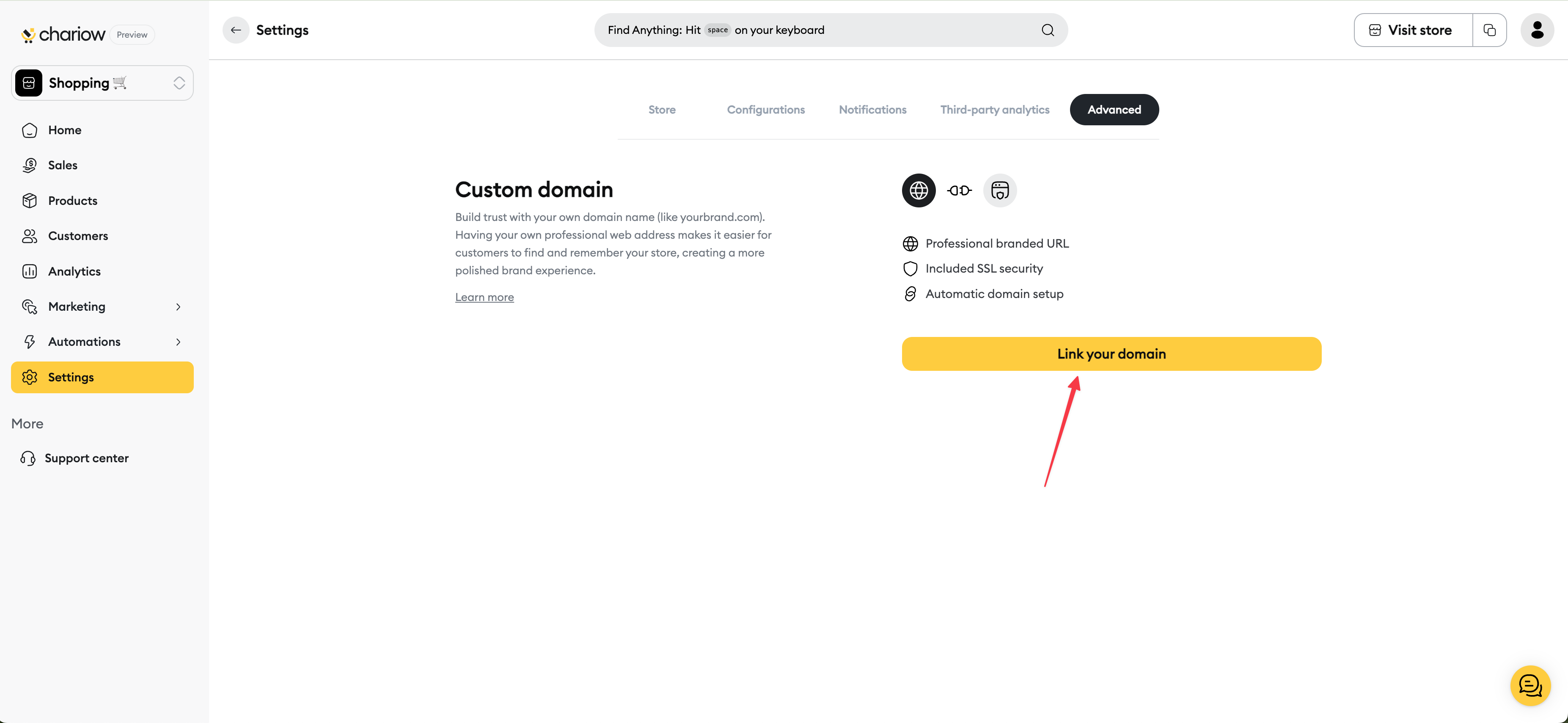Click the search magnifier icon
Viewport: 1568px width, 723px height.
point(1048,30)
